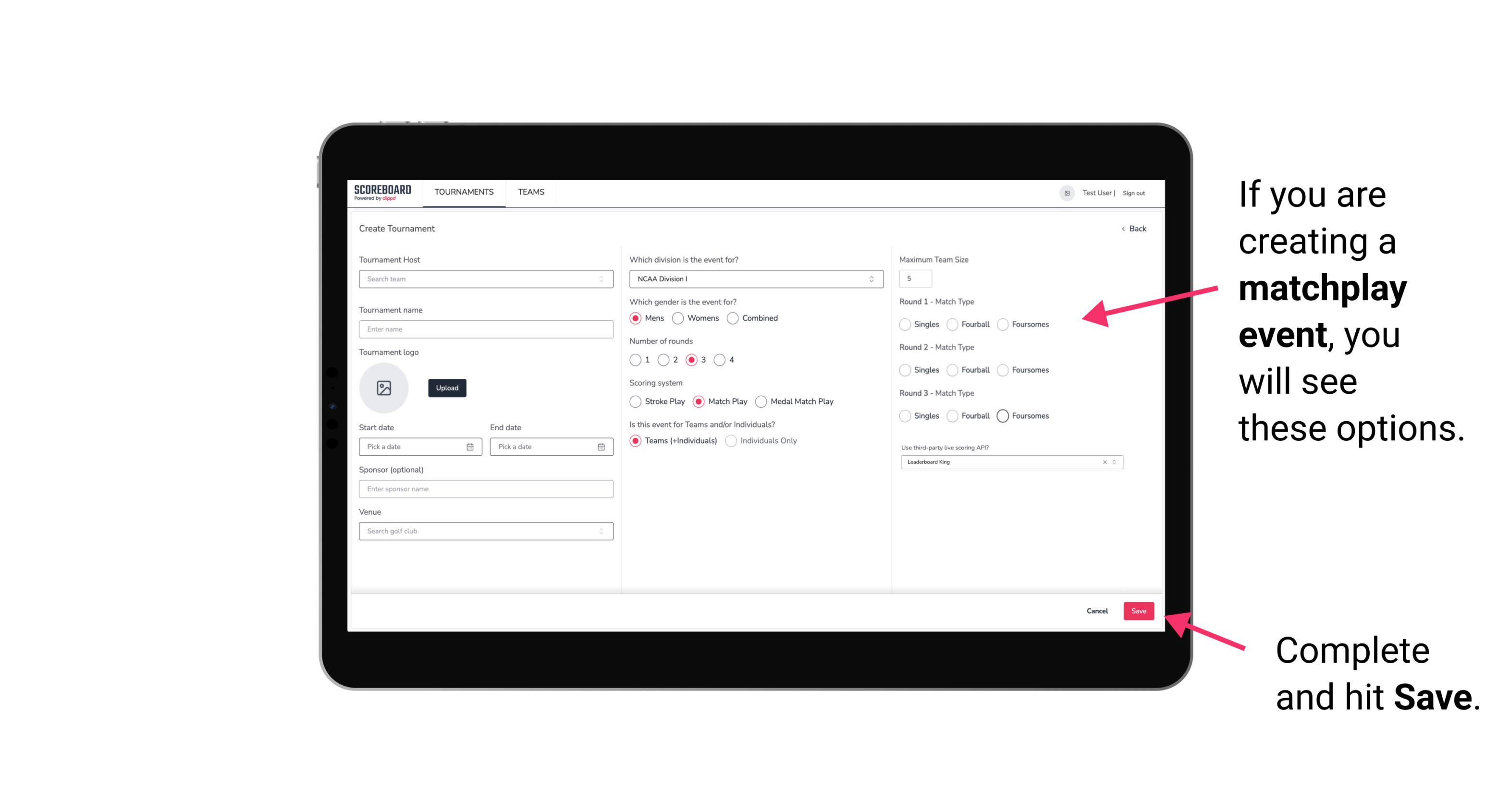Image resolution: width=1510 pixels, height=812 pixels.
Task: Click the user profile icon top right
Action: coord(1066,192)
